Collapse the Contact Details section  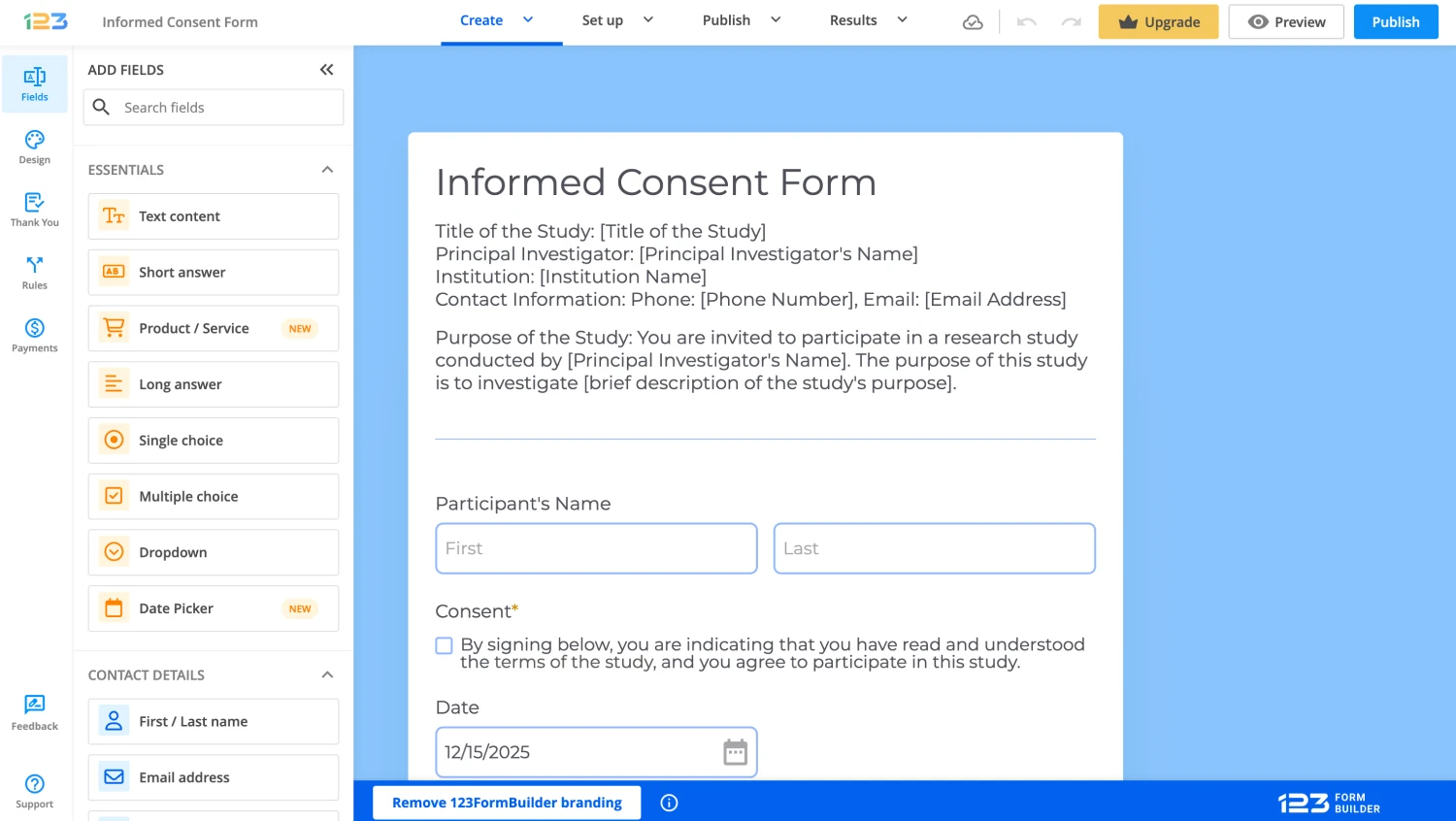click(327, 675)
